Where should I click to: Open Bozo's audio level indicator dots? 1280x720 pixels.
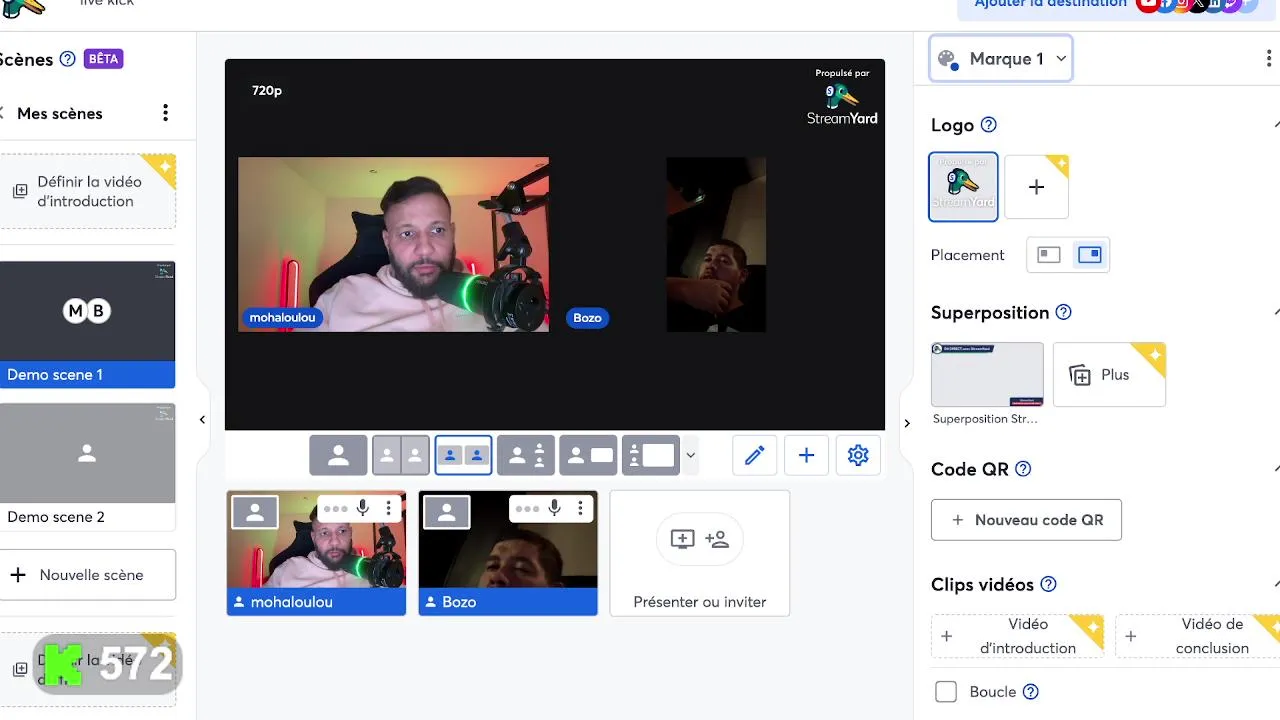(x=527, y=509)
